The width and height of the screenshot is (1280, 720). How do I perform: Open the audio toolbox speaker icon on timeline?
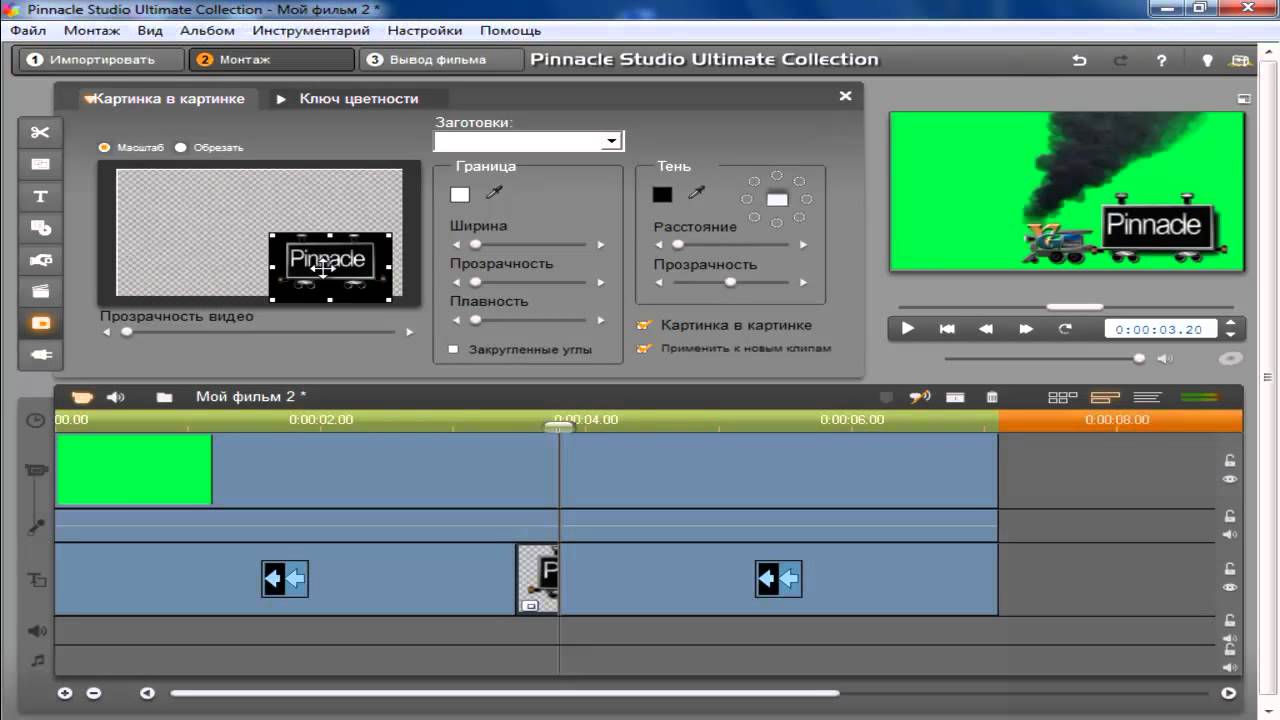(x=116, y=397)
